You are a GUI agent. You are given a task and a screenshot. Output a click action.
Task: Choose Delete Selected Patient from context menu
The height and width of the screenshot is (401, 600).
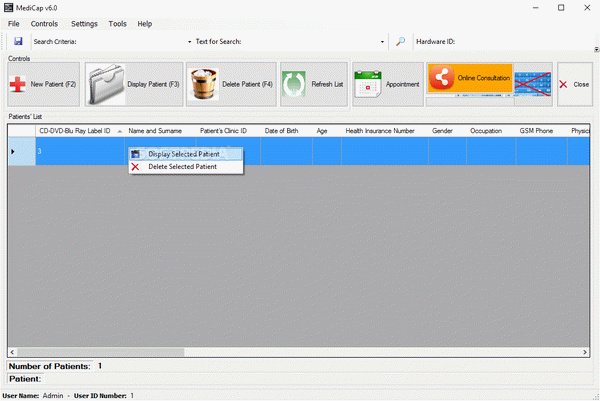point(186,167)
